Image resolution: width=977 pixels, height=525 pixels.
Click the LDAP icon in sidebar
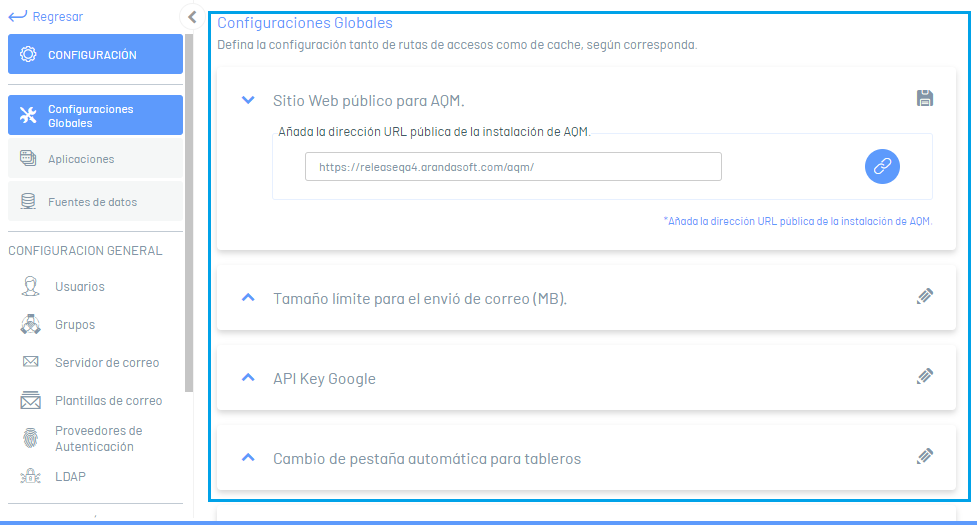(31, 477)
